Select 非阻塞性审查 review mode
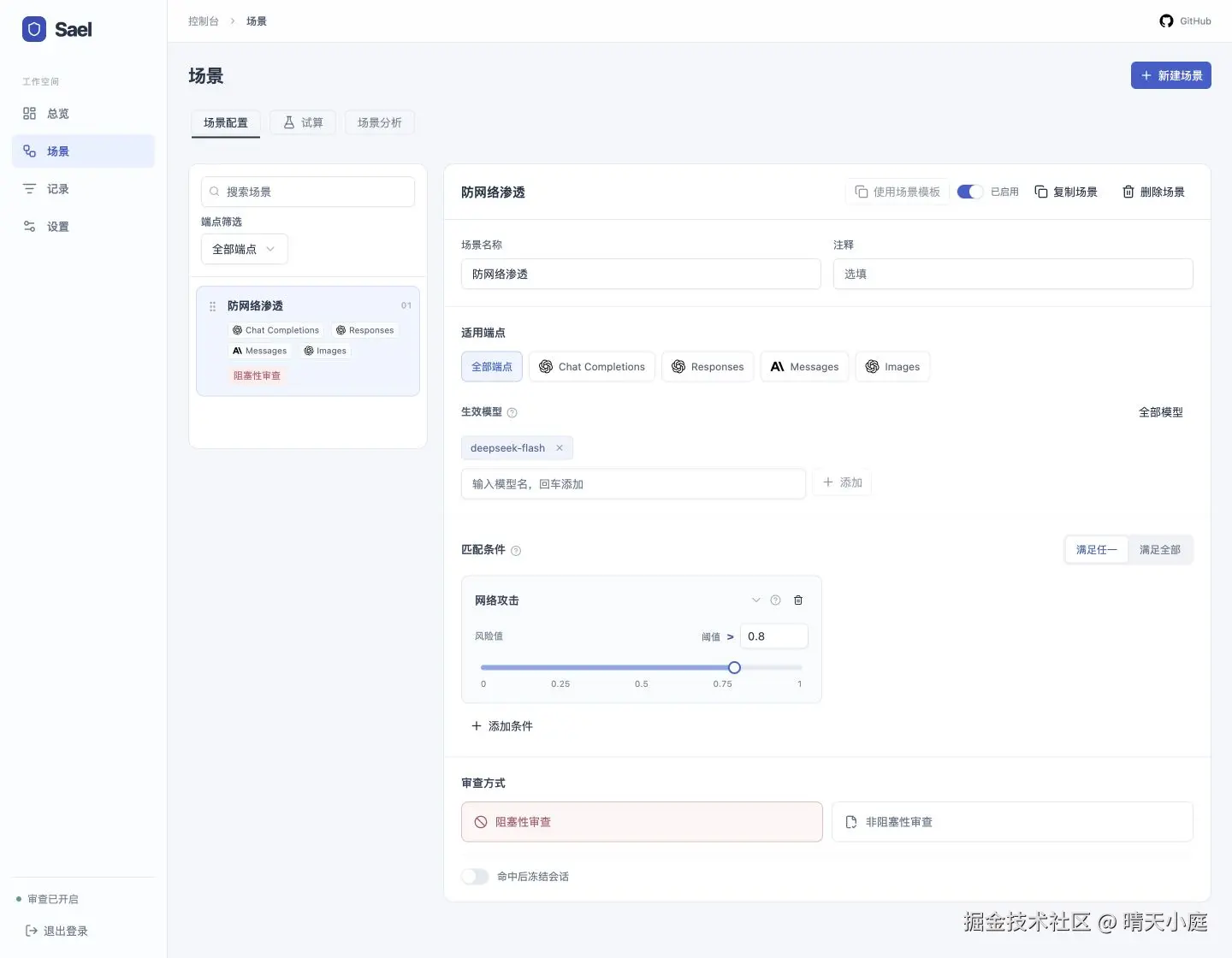This screenshot has height=958, width=1232. click(1012, 822)
